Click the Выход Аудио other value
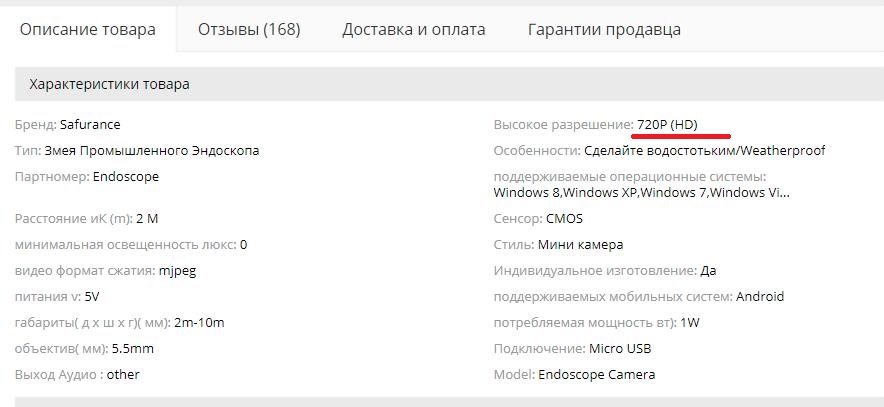The height and width of the screenshot is (407, 884). tap(122, 375)
